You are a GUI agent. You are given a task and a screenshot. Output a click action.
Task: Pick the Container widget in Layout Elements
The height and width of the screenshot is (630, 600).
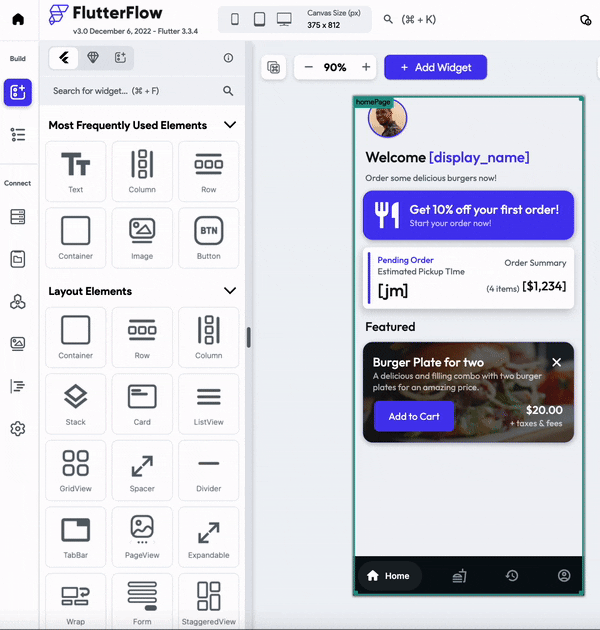76,338
